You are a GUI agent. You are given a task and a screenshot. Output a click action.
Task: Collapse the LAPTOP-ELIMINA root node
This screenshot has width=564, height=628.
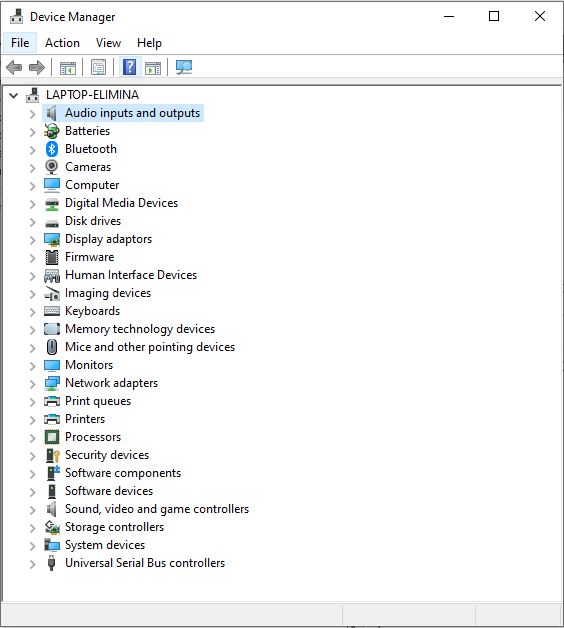click(14, 96)
